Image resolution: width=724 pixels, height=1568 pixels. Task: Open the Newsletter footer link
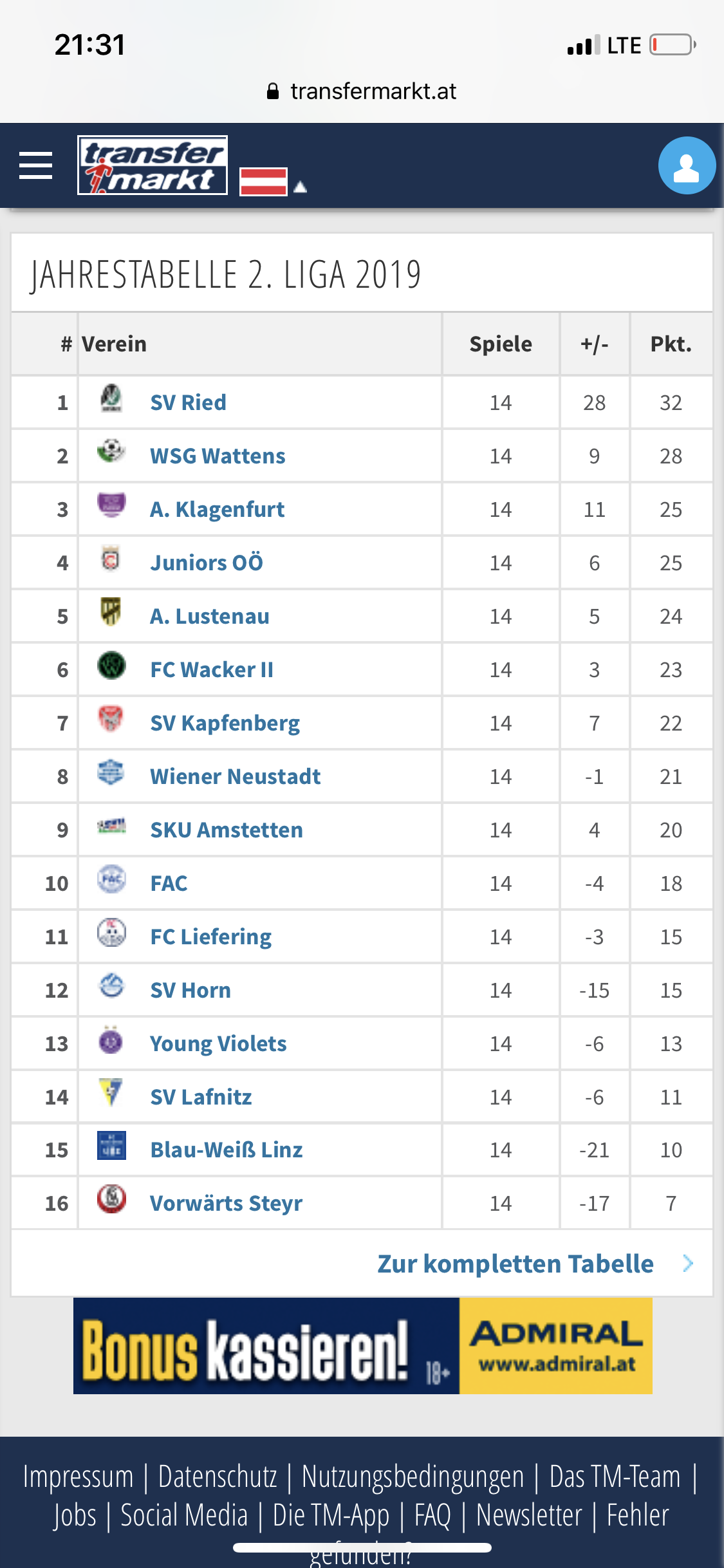click(529, 1515)
